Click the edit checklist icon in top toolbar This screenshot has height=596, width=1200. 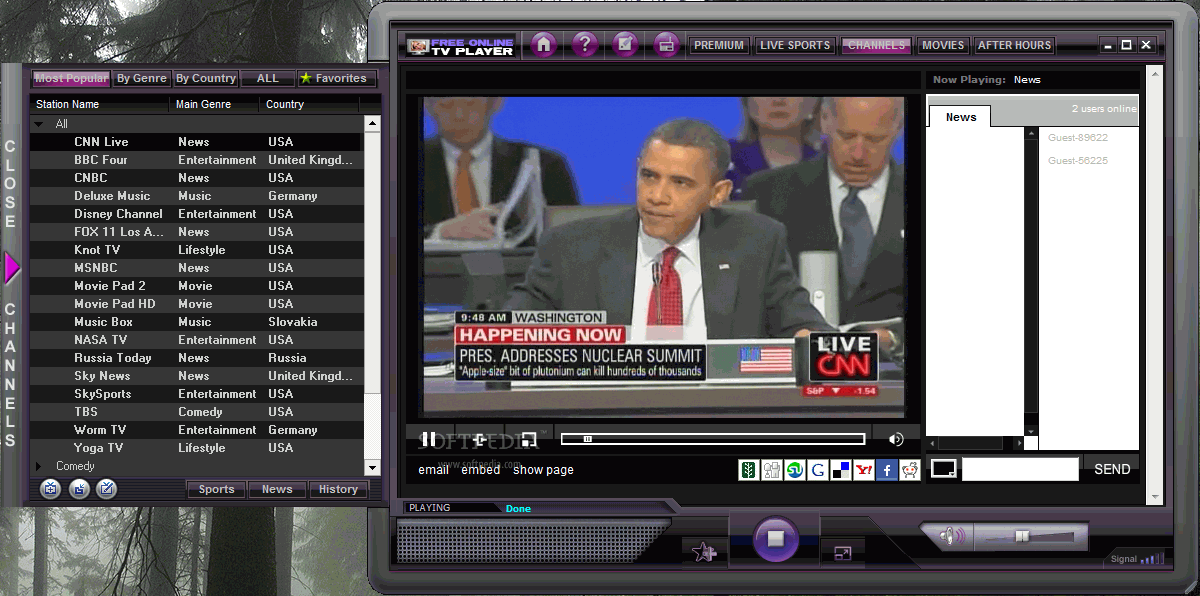coord(625,45)
